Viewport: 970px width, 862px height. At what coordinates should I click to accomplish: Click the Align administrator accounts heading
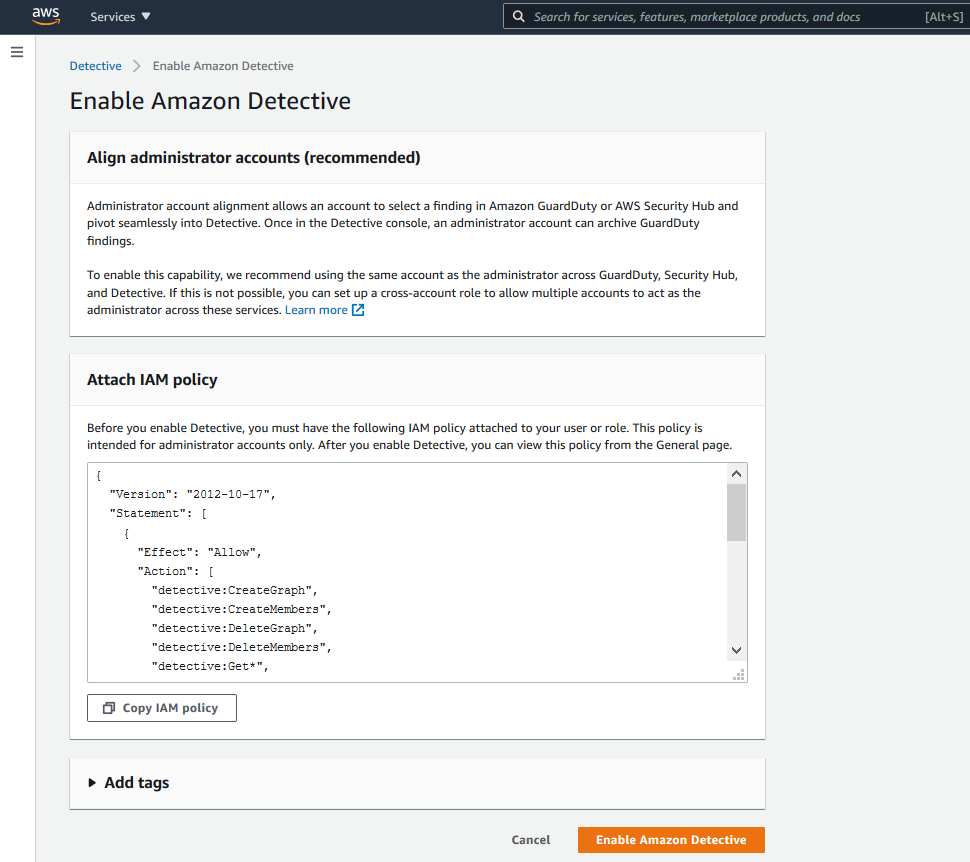pyautogui.click(x=254, y=158)
